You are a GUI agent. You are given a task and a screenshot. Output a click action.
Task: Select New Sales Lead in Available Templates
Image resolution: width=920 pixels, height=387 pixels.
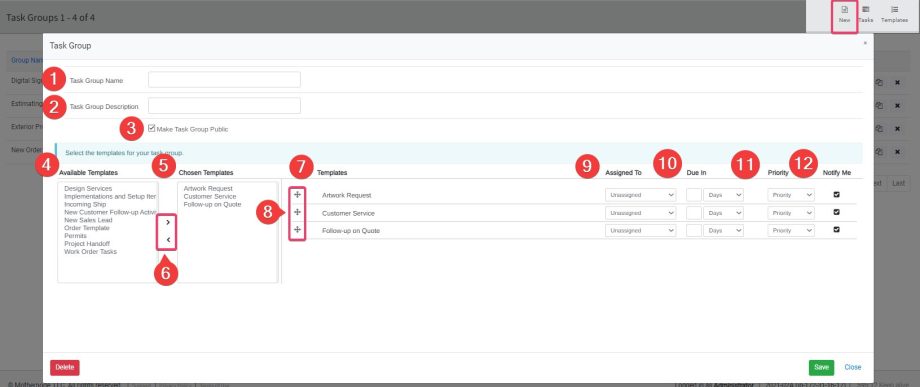coord(88,220)
